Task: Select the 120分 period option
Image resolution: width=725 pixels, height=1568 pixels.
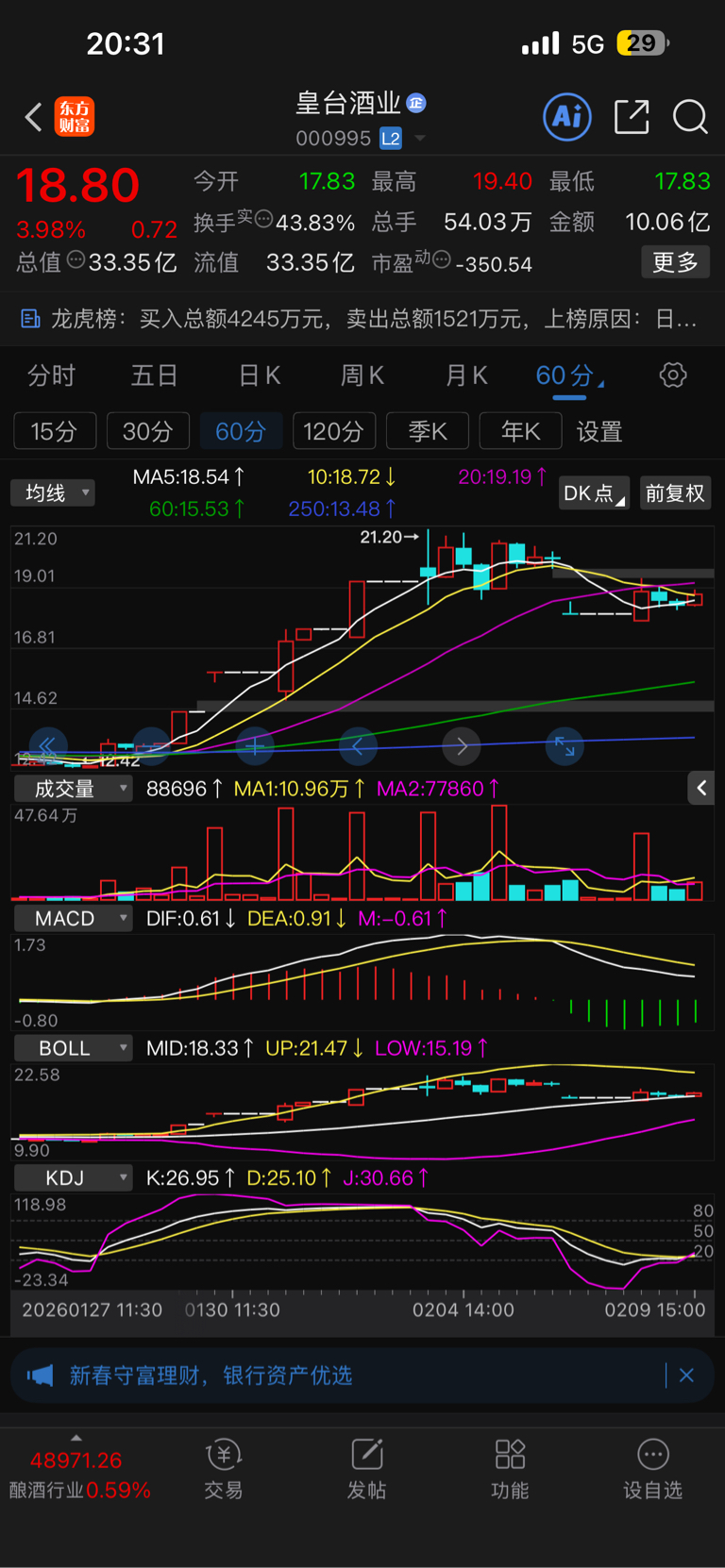Action: pos(334,431)
